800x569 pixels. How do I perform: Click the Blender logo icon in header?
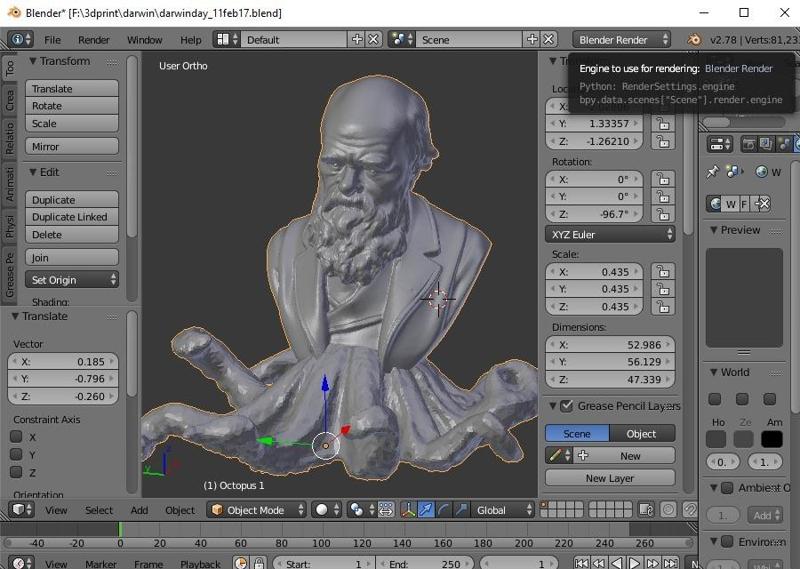(694, 40)
